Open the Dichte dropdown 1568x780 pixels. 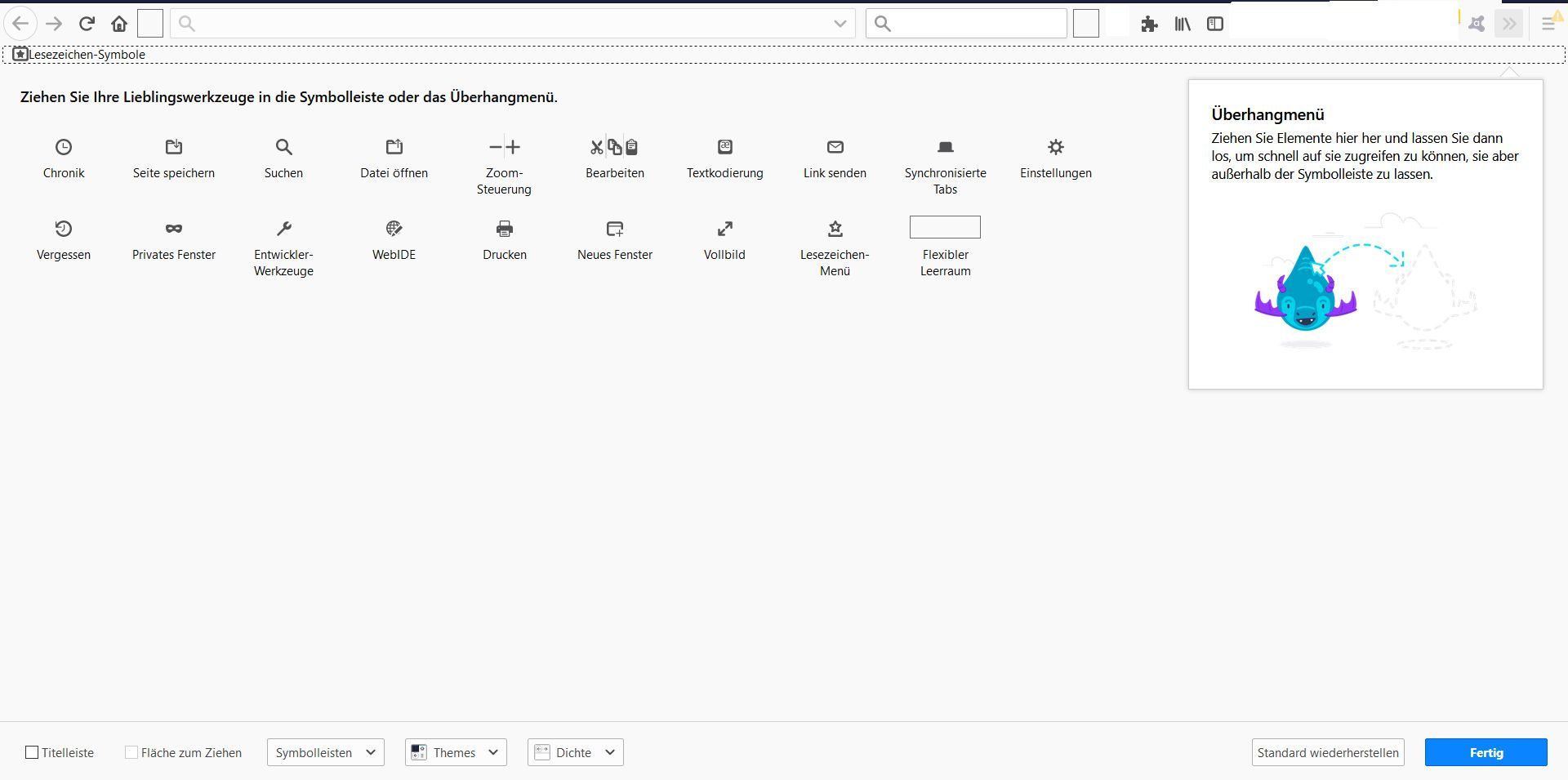[x=576, y=752]
